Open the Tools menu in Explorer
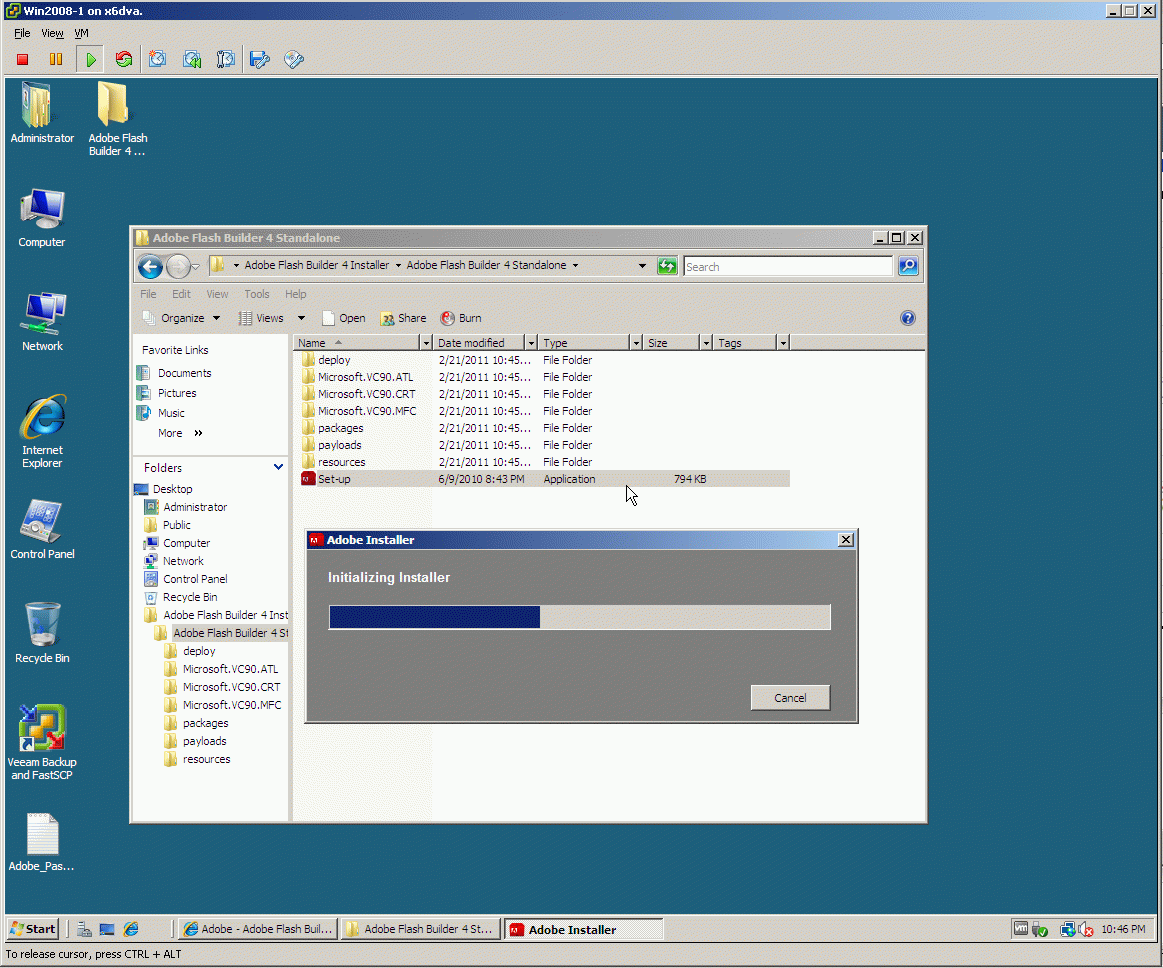 (257, 294)
